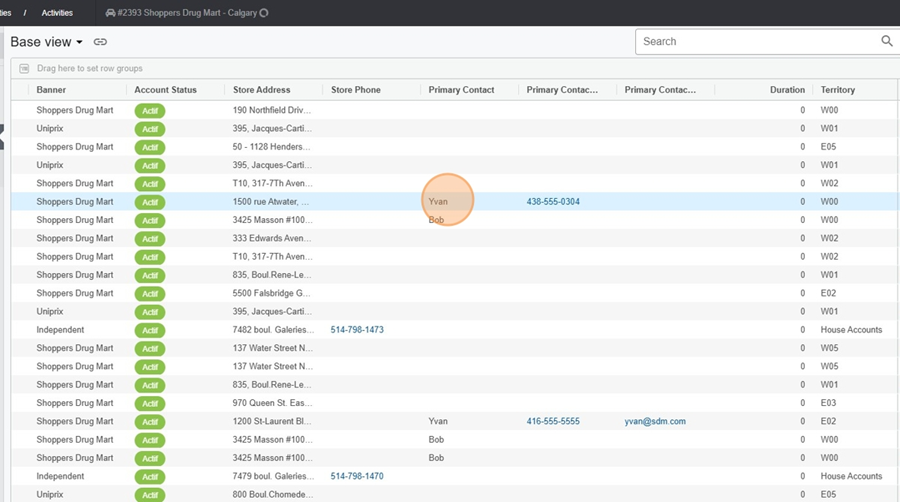The width and height of the screenshot is (900, 502).
Task: Click phone link 438-555-0304
Action: tap(553, 201)
